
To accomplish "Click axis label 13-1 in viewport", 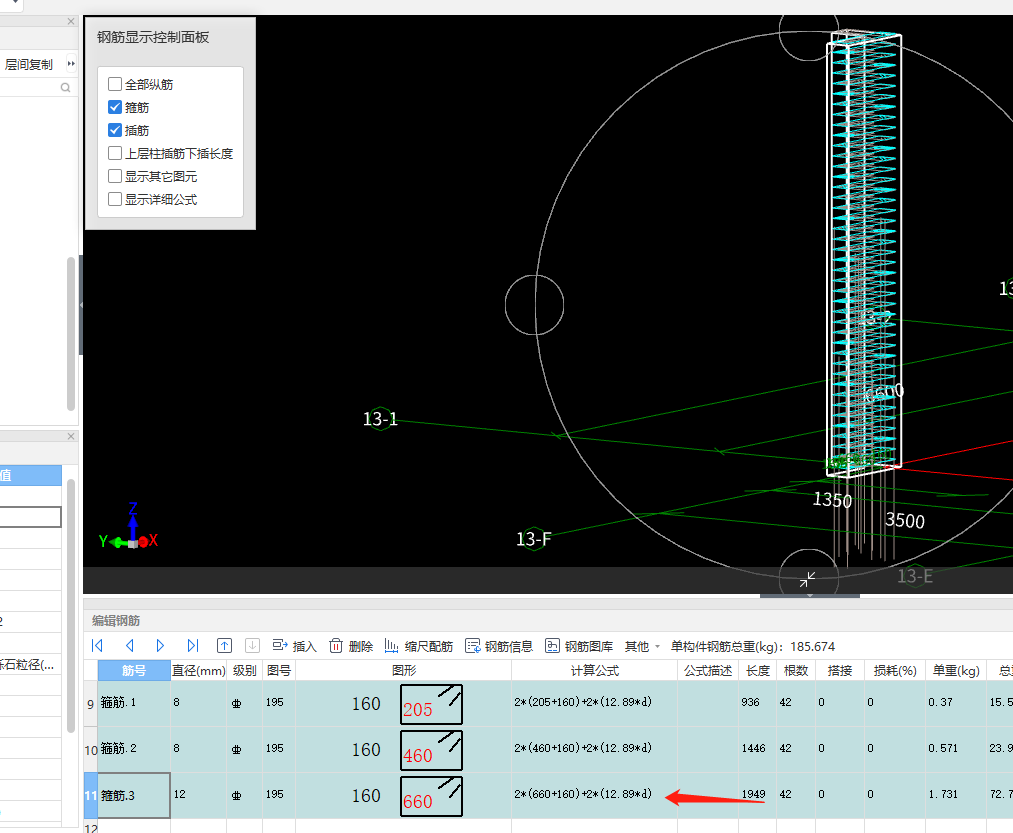I will [381, 419].
